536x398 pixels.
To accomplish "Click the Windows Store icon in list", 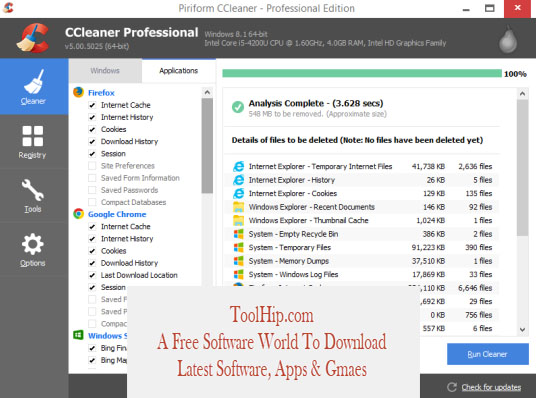I will [78, 335].
